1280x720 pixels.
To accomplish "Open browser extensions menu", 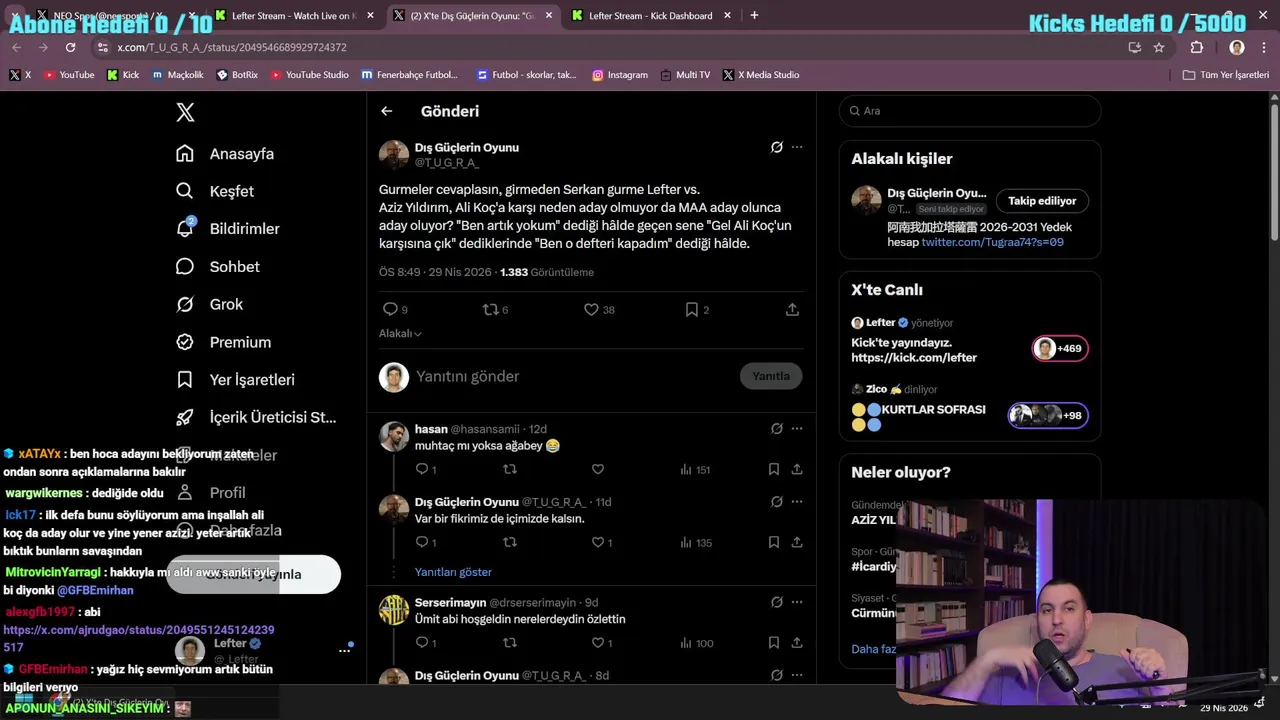I will pos(1197,47).
